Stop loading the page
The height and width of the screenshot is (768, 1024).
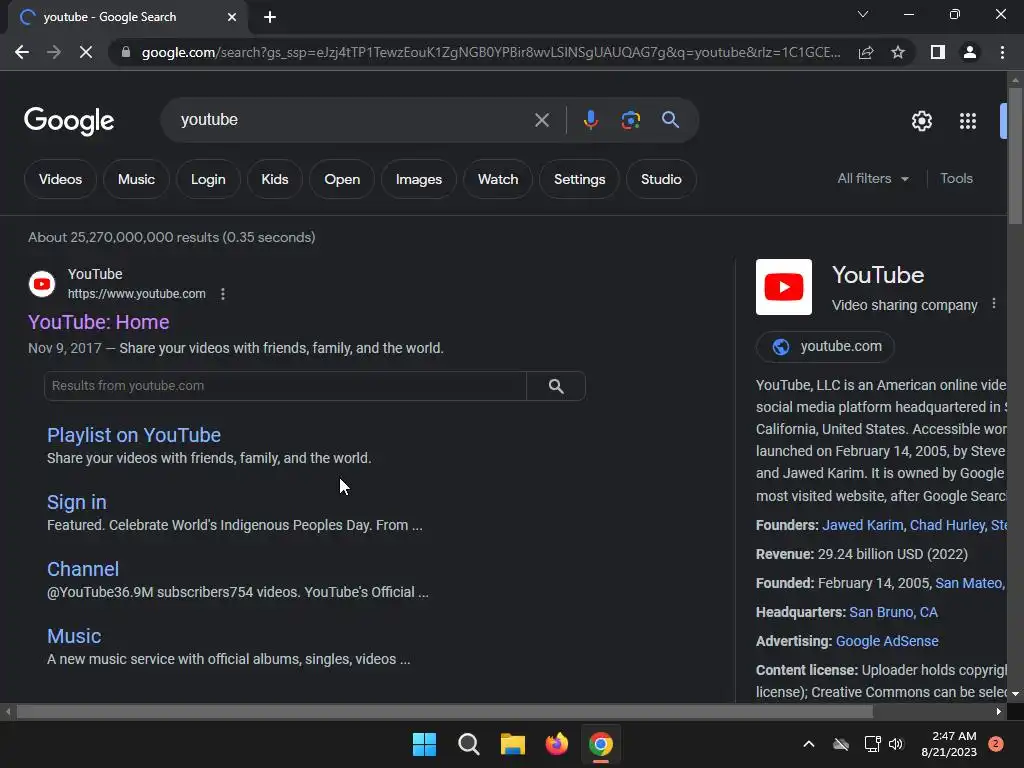[x=86, y=52]
